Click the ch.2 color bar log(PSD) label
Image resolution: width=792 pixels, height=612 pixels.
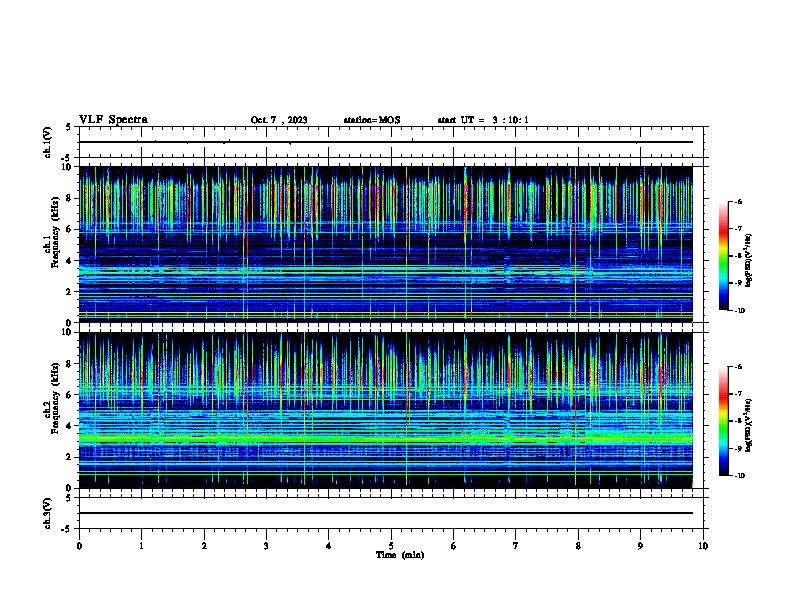click(749, 425)
